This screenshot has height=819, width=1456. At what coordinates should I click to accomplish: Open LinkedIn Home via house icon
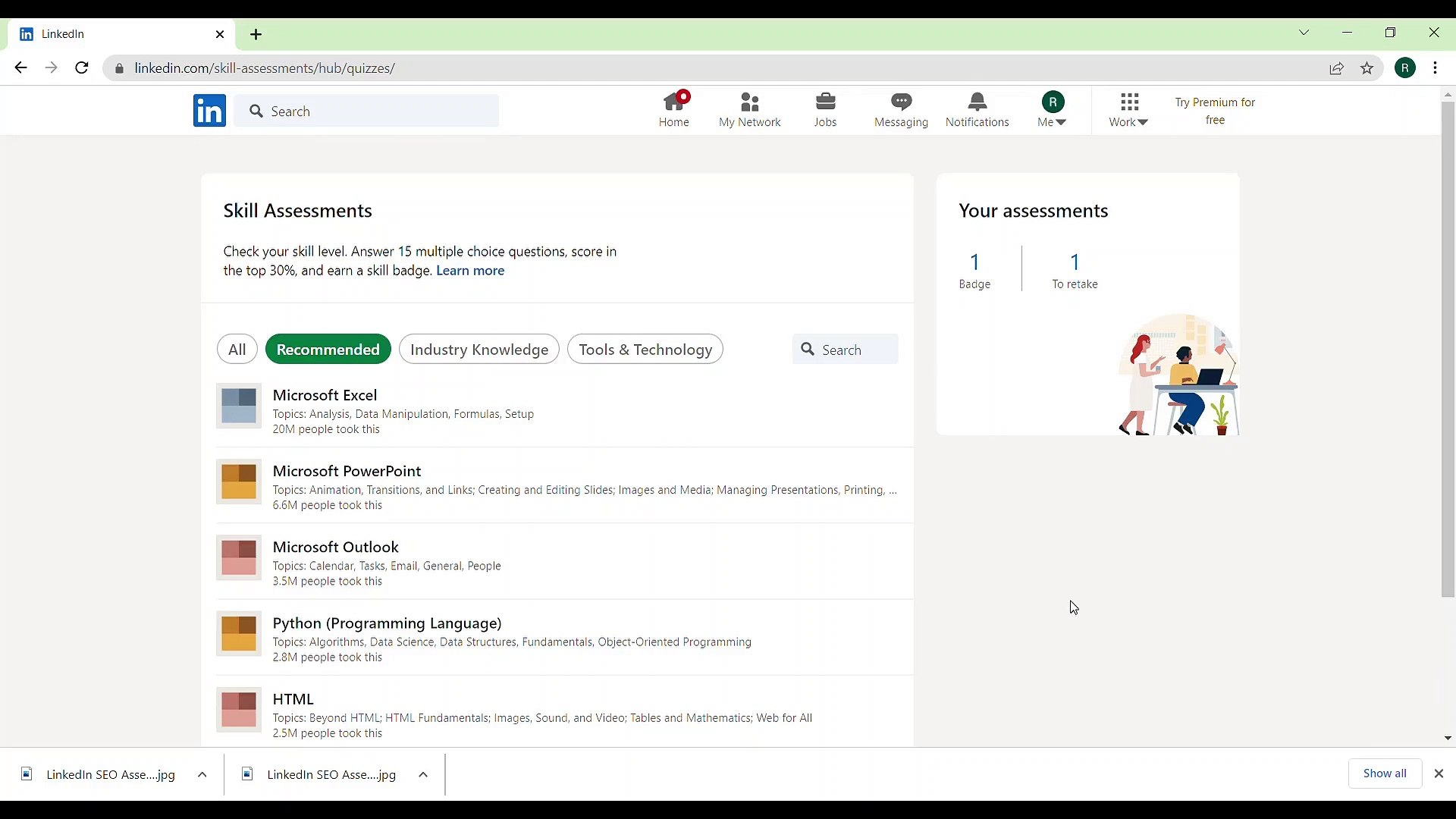pos(673,102)
